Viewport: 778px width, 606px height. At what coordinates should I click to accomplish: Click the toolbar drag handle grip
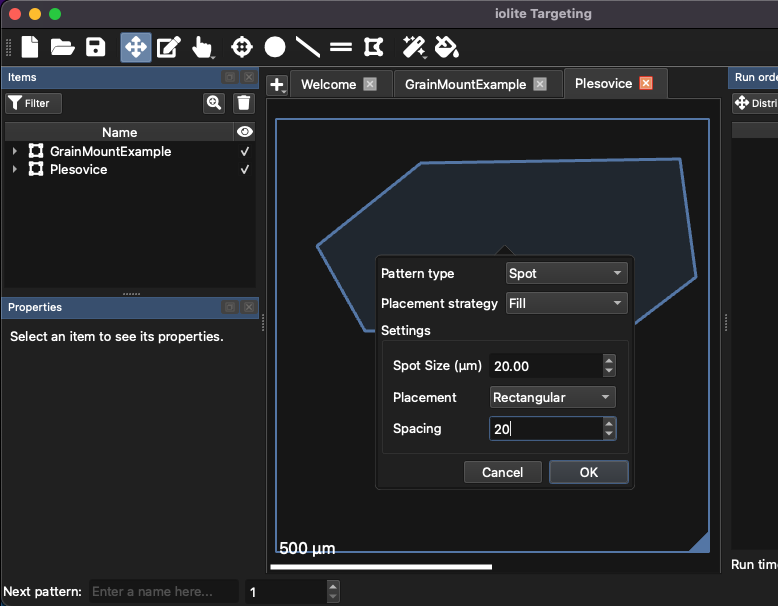point(8,48)
